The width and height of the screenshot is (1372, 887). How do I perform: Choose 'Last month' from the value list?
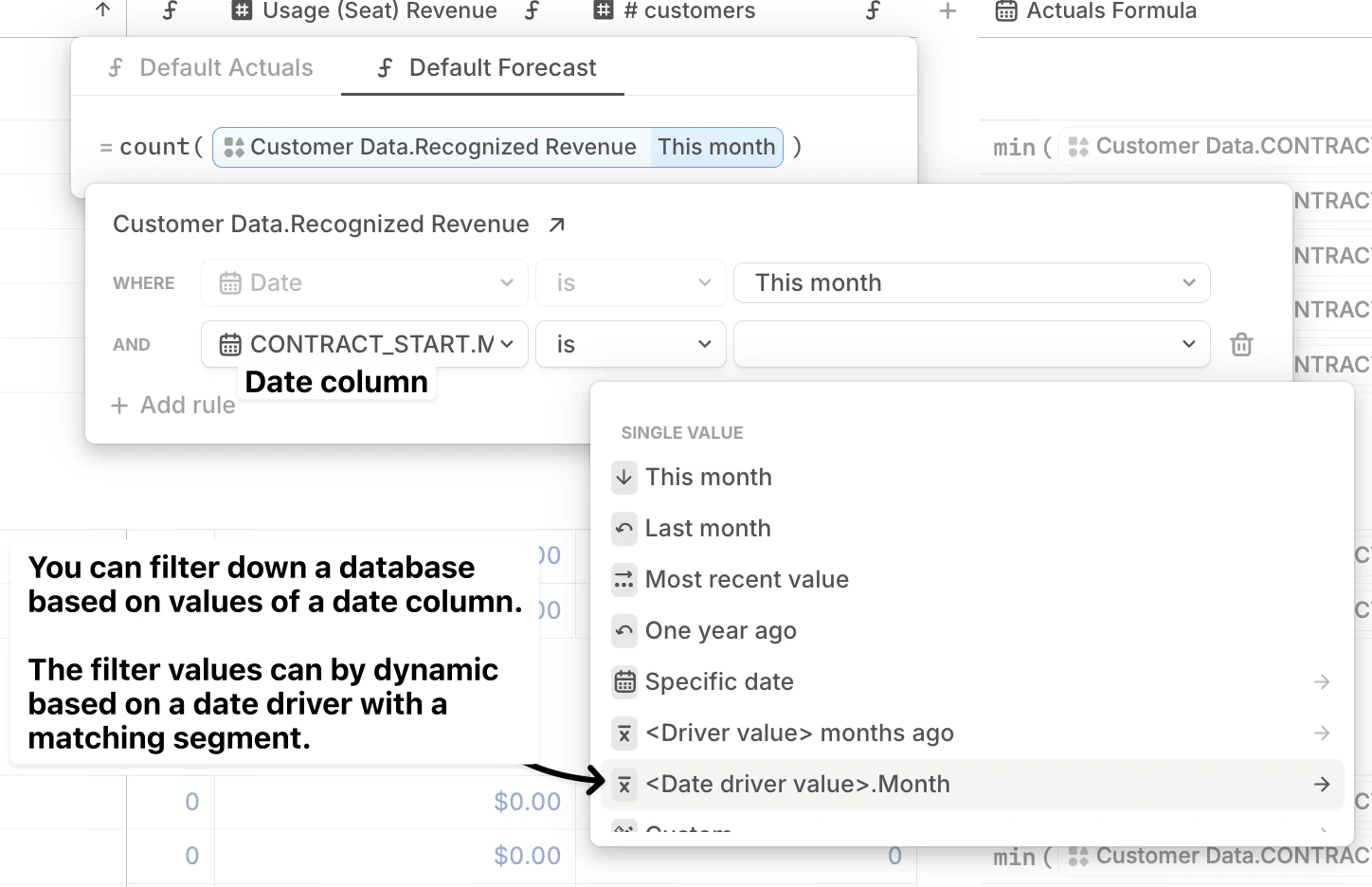point(708,529)
